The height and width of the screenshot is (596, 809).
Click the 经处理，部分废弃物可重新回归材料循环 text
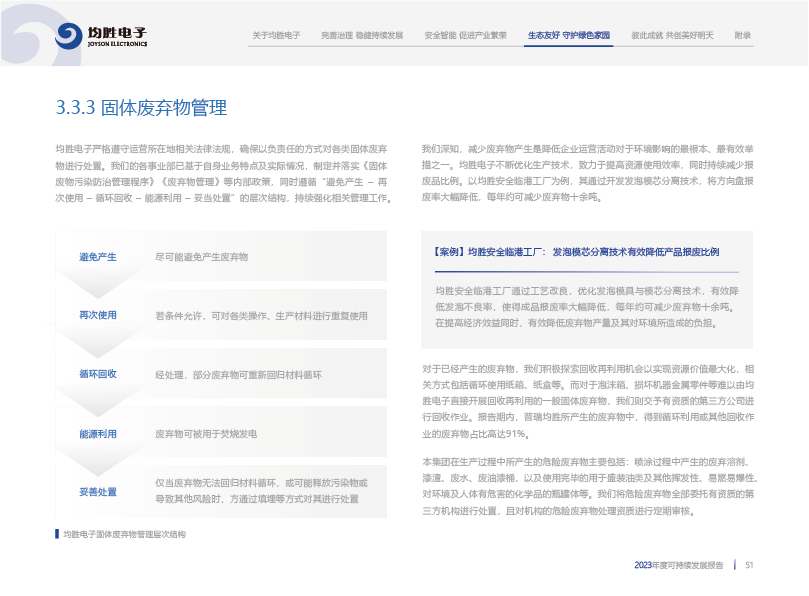click(x=238, y=374)
